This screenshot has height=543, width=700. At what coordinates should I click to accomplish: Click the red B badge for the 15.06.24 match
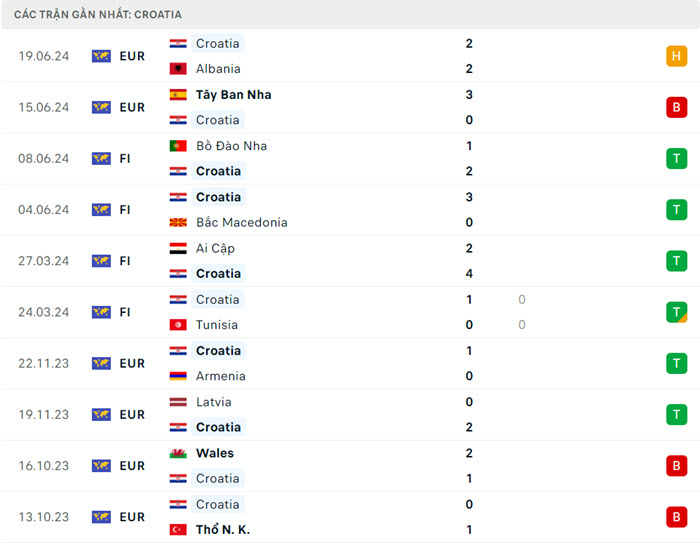[x=677, y=107]
